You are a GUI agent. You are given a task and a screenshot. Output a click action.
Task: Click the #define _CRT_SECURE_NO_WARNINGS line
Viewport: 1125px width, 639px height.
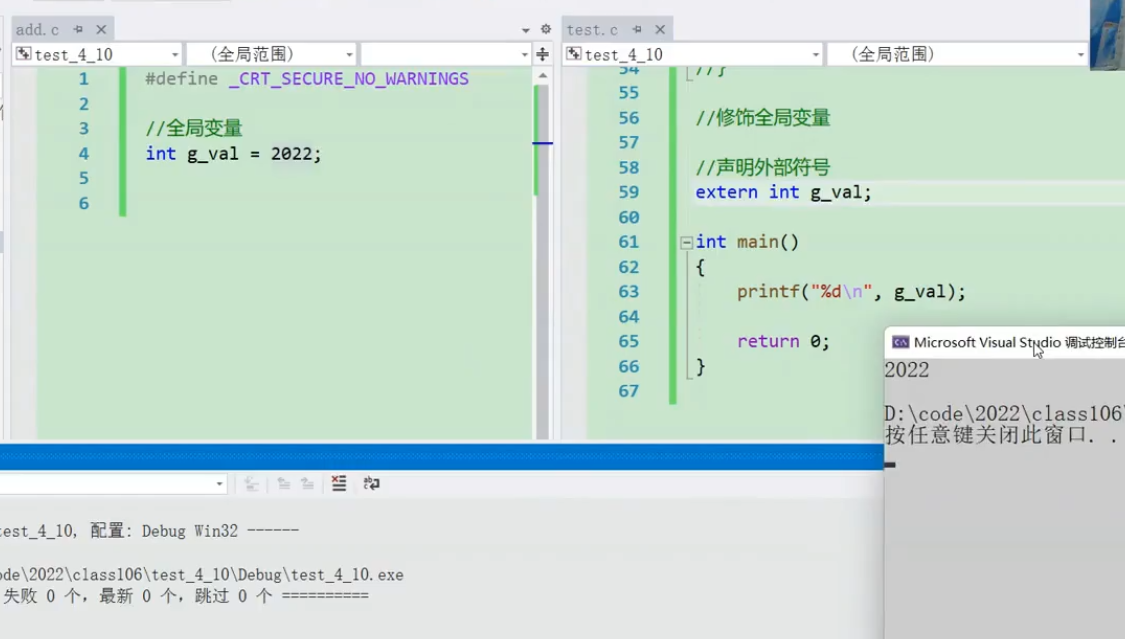(307, 79)
